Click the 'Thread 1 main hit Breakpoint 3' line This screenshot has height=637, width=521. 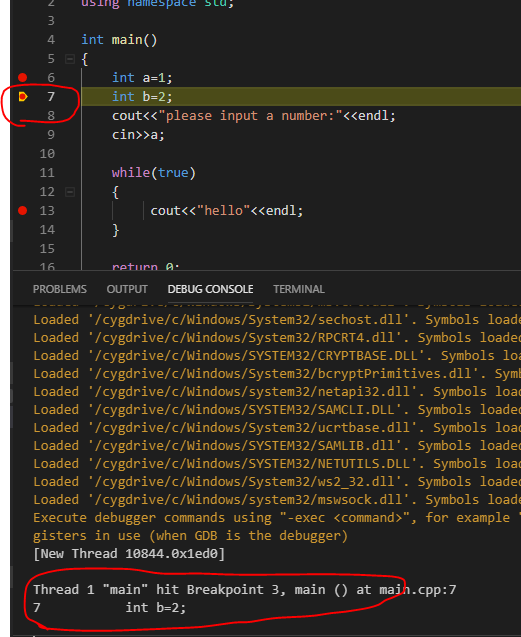(x=245, y=589)
